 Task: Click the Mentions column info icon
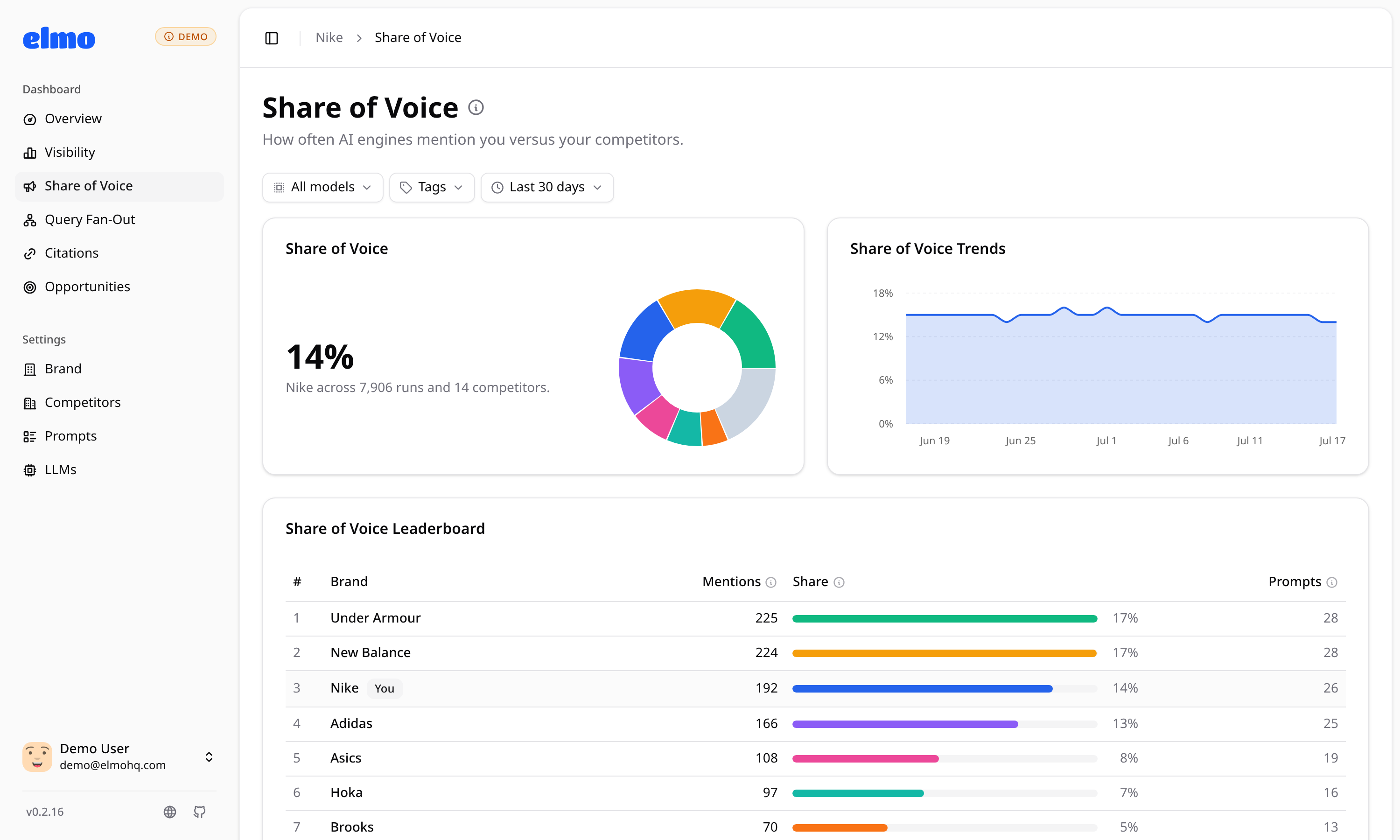(771, 582)
